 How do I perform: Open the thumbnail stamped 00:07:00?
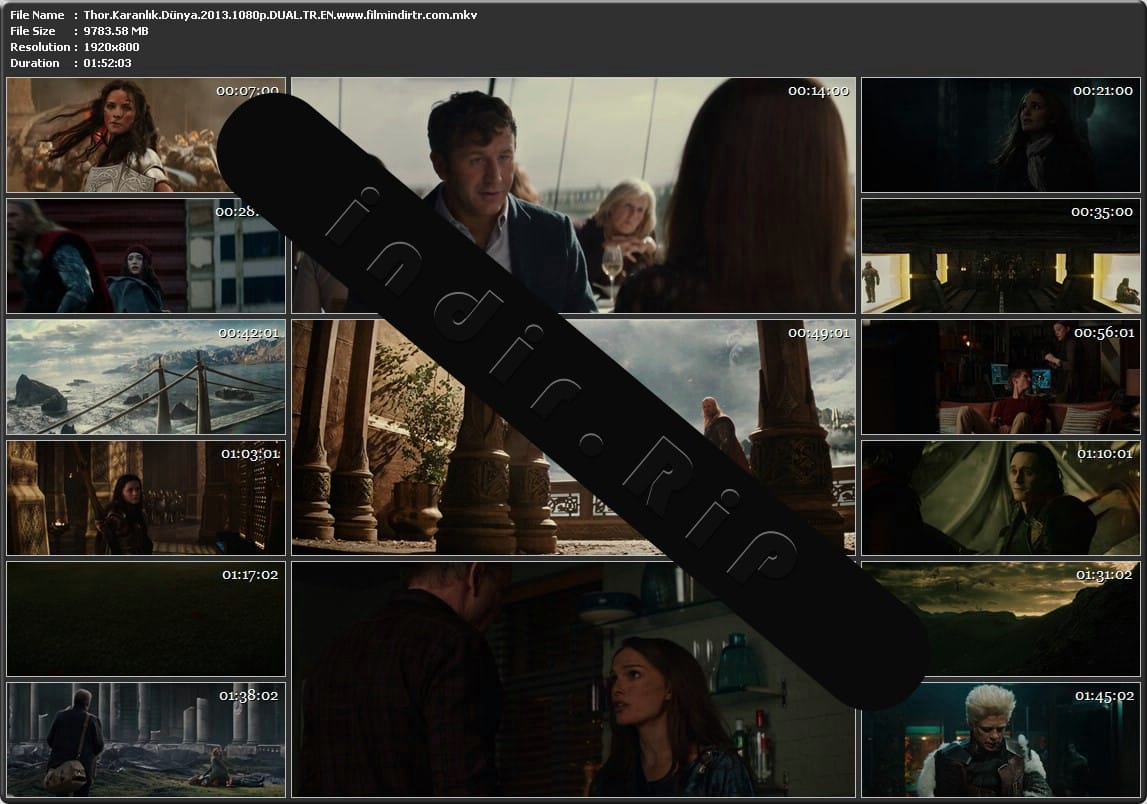(146, 135)
